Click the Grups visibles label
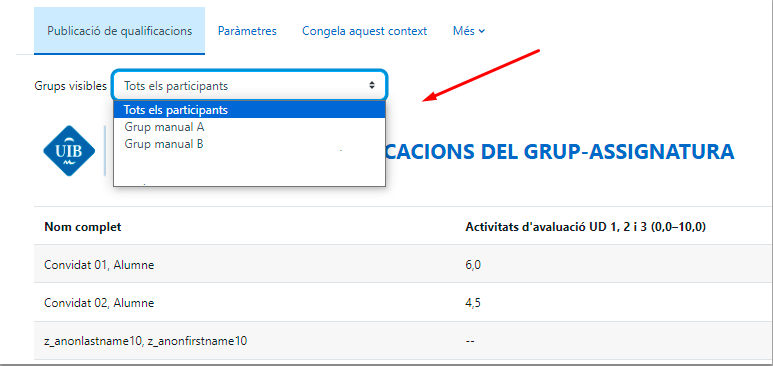Image resolution: width=773 pixels, height=366 pixels. [70, 86]
